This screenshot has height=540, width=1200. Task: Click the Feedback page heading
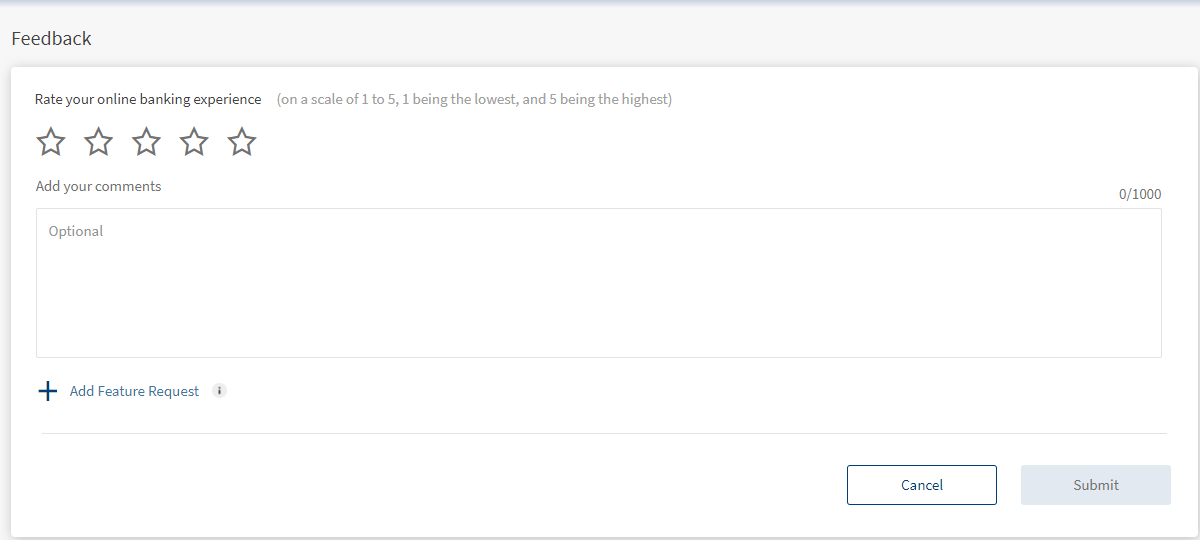51,38
